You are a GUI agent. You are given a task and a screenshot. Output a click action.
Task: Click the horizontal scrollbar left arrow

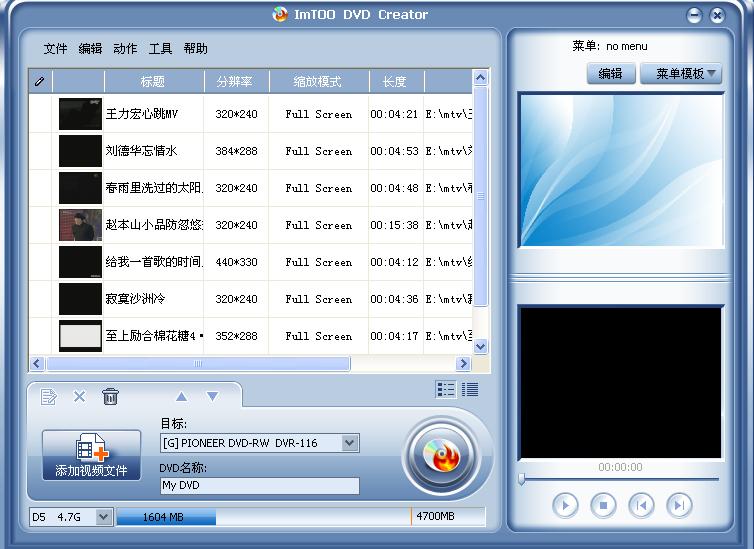coord(37,363)
